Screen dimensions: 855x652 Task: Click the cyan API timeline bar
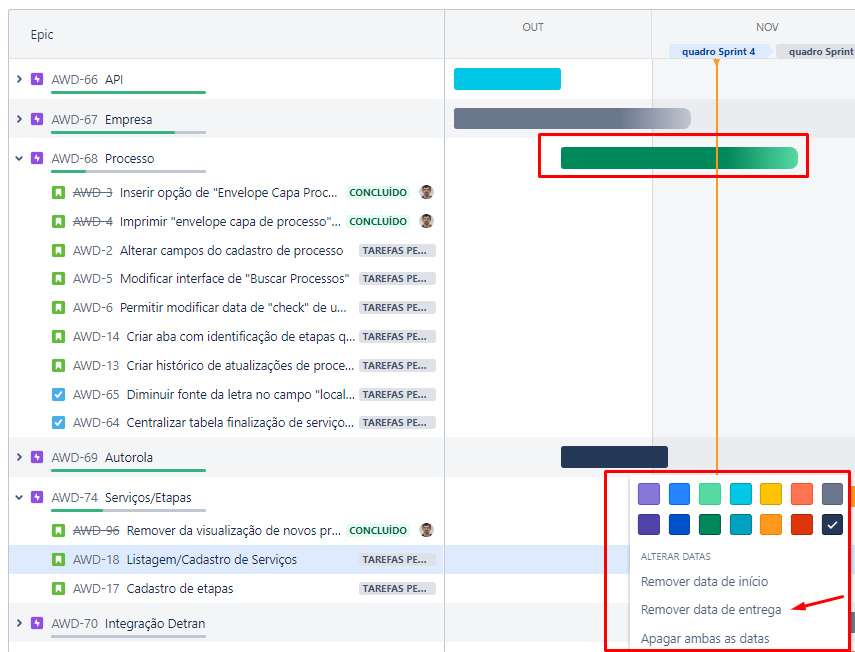tap(507, 79)
